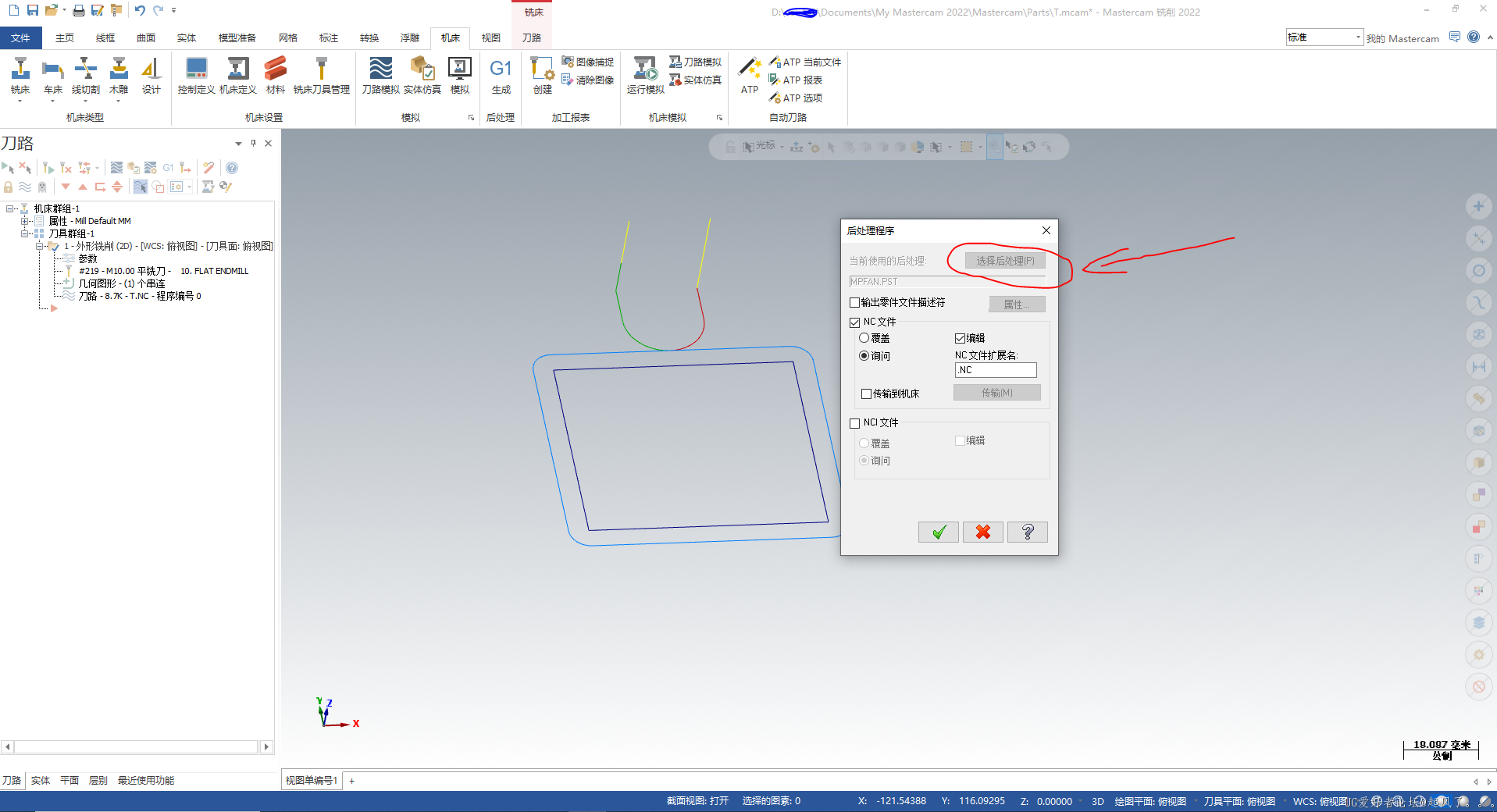Screen dimensions: 1497x812
Task: Toggle 编辑 checkbox under NC 文件
Action: click(960, 338)
